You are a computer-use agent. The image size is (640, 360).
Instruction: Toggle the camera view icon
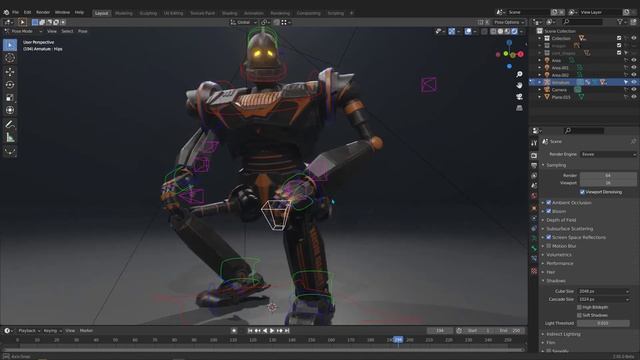(x=519, y=96)
